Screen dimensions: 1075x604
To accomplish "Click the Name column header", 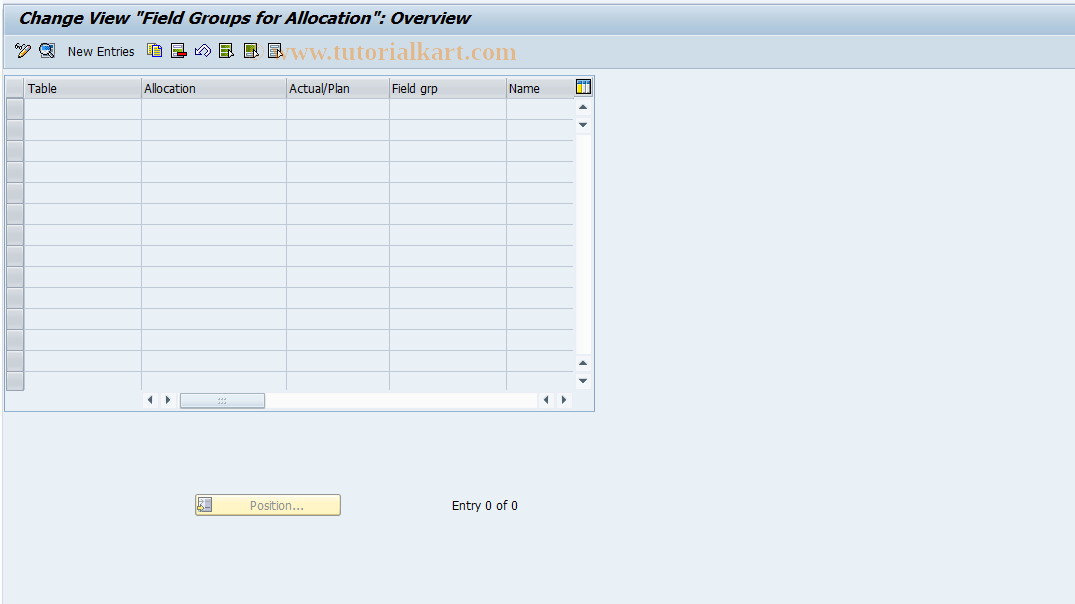I will pos(540,88).
